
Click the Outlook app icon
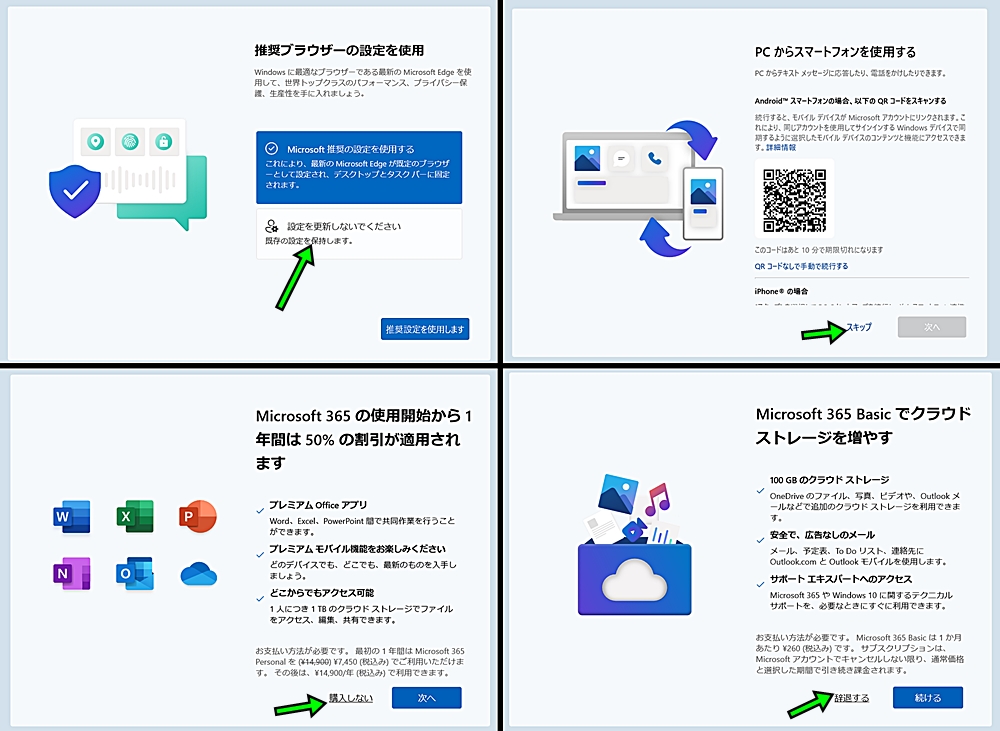click(x=135, y=573)
